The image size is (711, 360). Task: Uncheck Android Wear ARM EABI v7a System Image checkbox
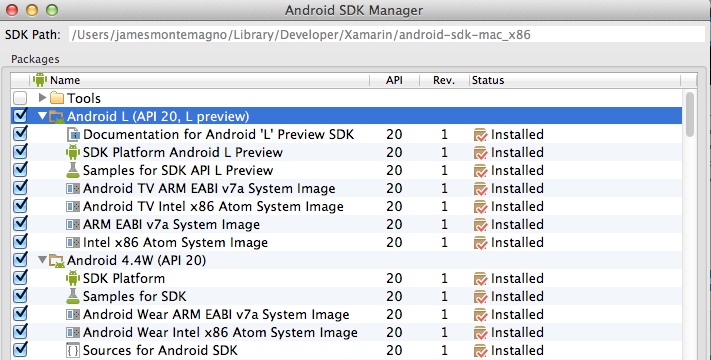[x=20, y=314]
